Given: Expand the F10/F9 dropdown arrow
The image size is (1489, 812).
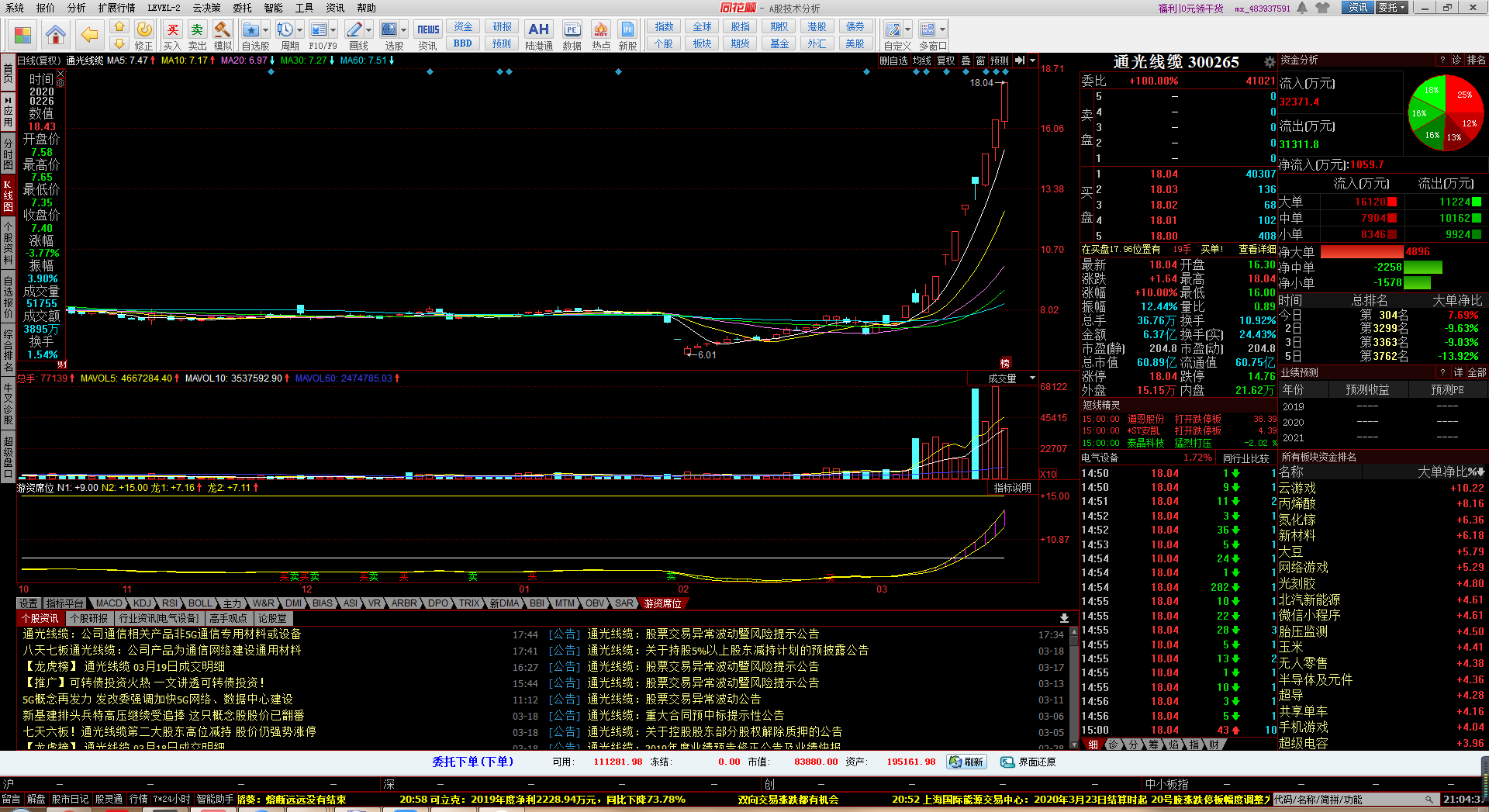Looking at the screenshot, I should [x=333, y=30].
